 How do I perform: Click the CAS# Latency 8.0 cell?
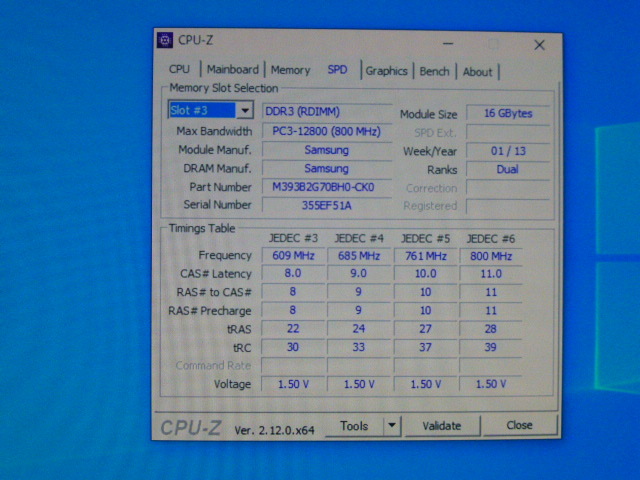[x=293, y=273]
